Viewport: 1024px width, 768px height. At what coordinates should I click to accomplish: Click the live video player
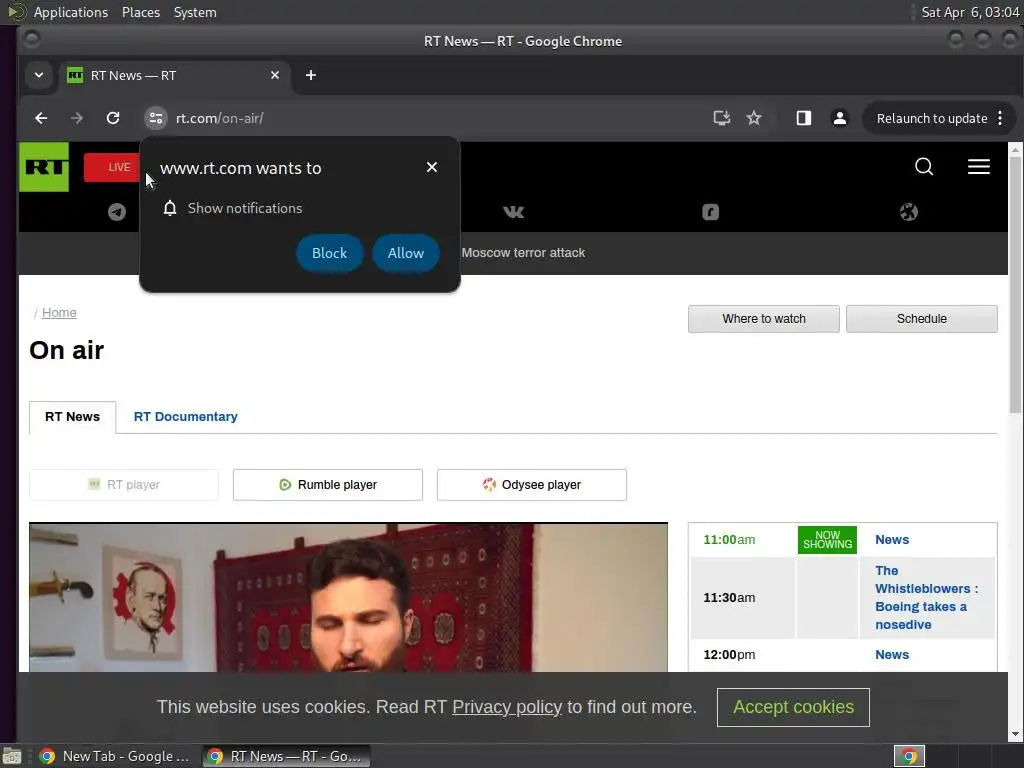click(348, 598)
